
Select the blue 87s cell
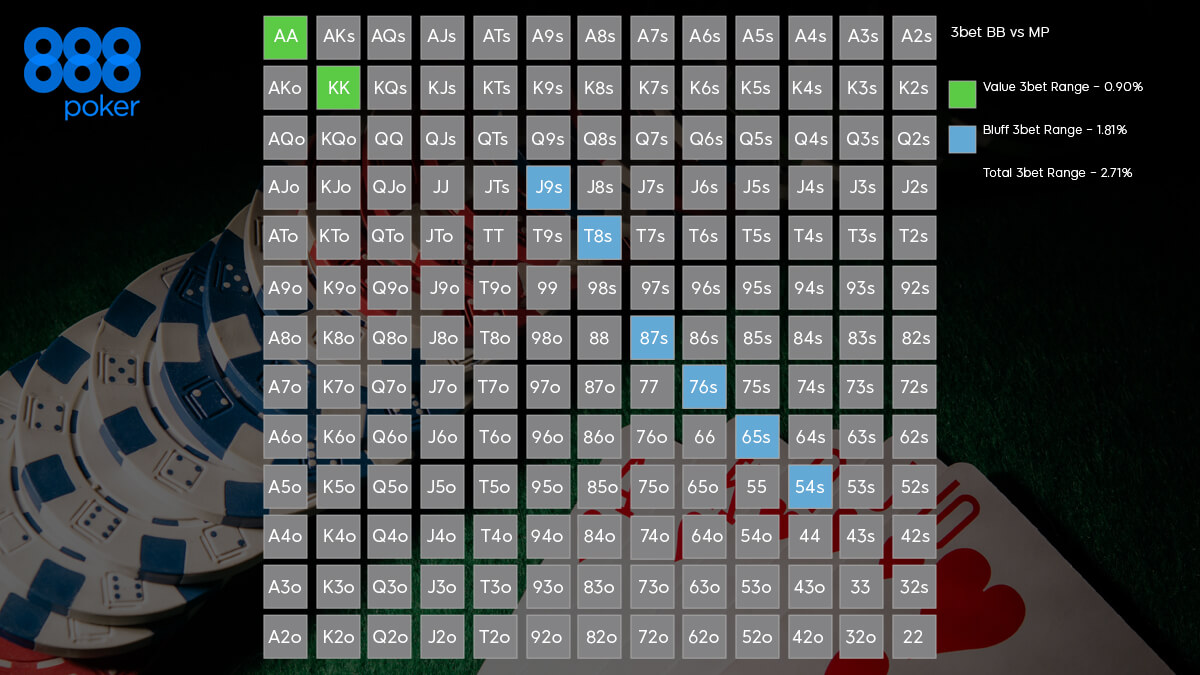point(652,338)
